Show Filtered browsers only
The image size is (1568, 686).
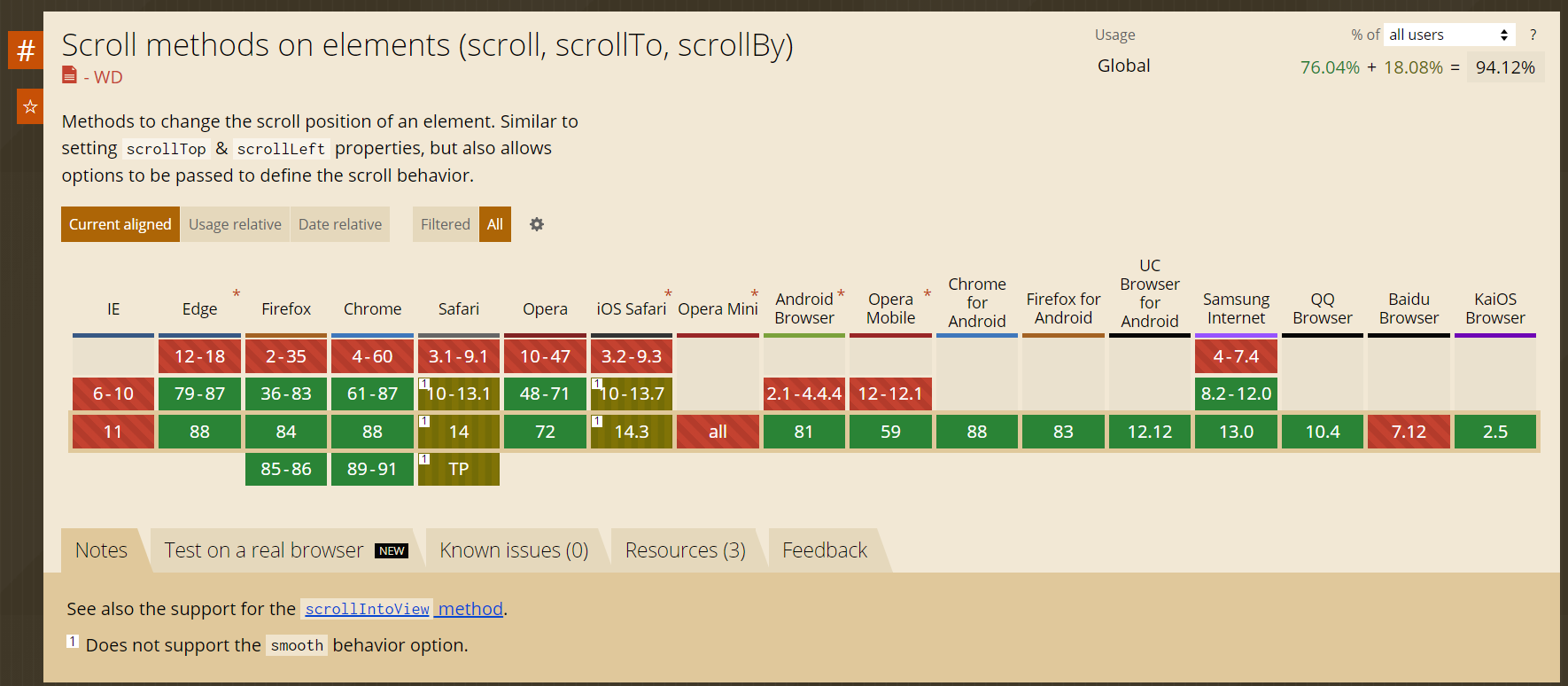446,224
